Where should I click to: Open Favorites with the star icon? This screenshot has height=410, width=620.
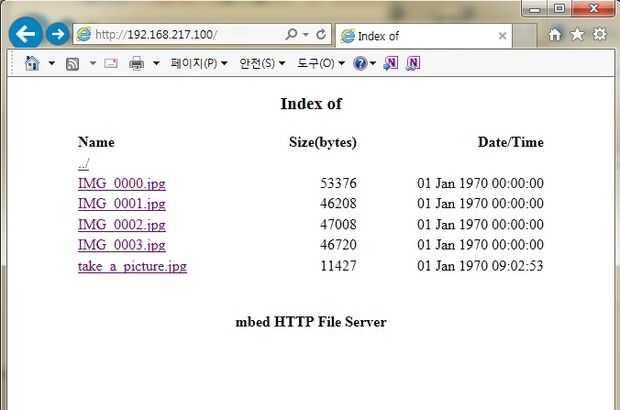point(577,34)
